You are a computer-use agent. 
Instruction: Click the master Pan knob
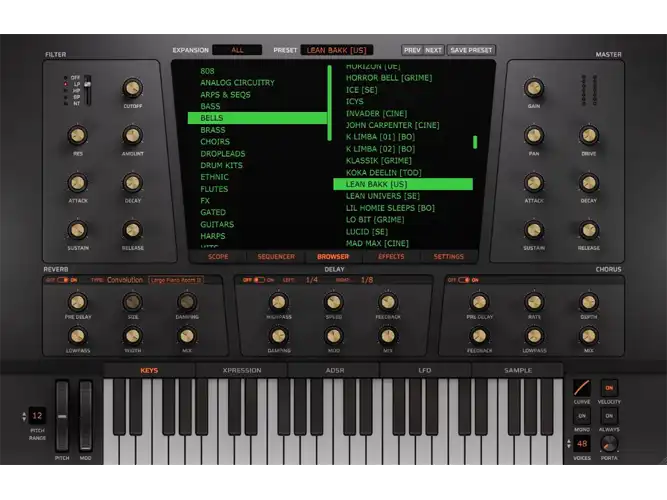coord(533,136)
